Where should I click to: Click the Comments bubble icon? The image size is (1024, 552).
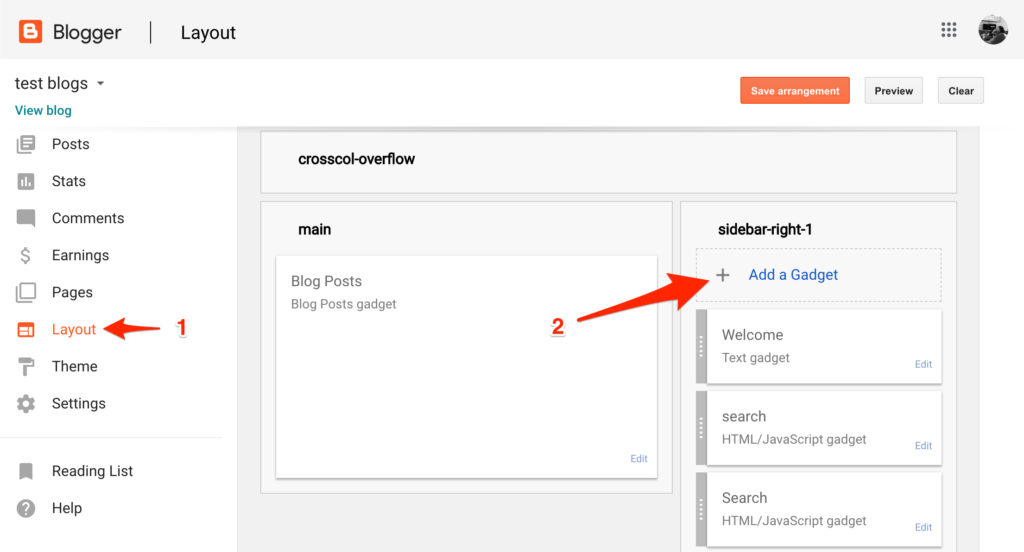(x=25, y=218)
